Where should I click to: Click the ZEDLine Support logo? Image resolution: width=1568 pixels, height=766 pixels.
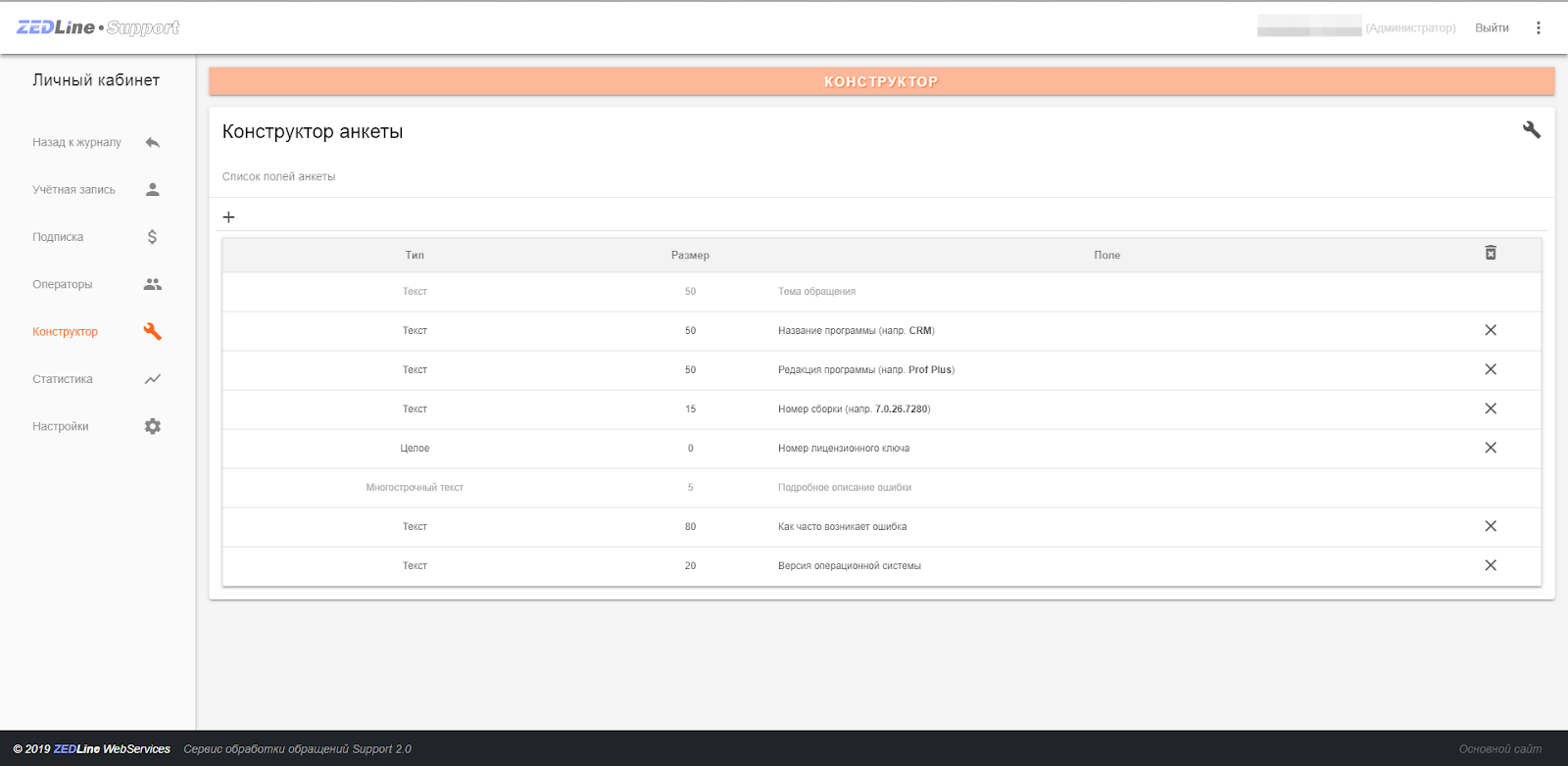[98, 27]
